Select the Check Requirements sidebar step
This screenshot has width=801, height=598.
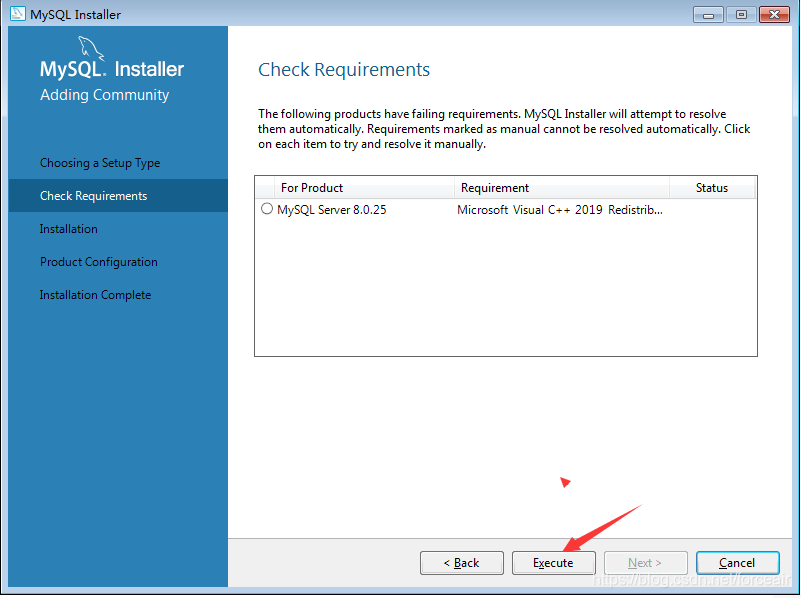pyautogui.click(x=118, y=196)
